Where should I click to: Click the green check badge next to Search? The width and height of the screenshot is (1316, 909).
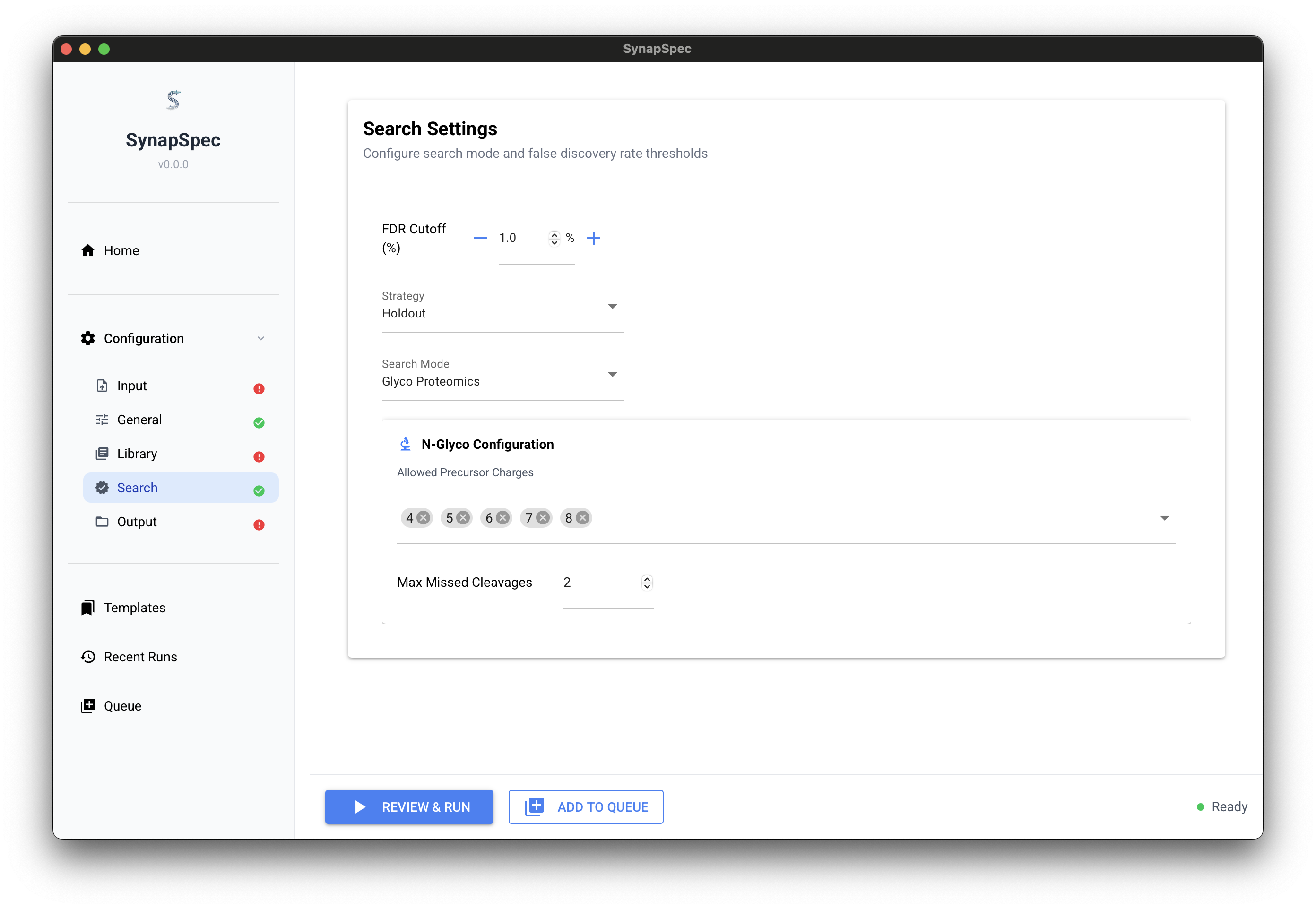click(259, 490)
